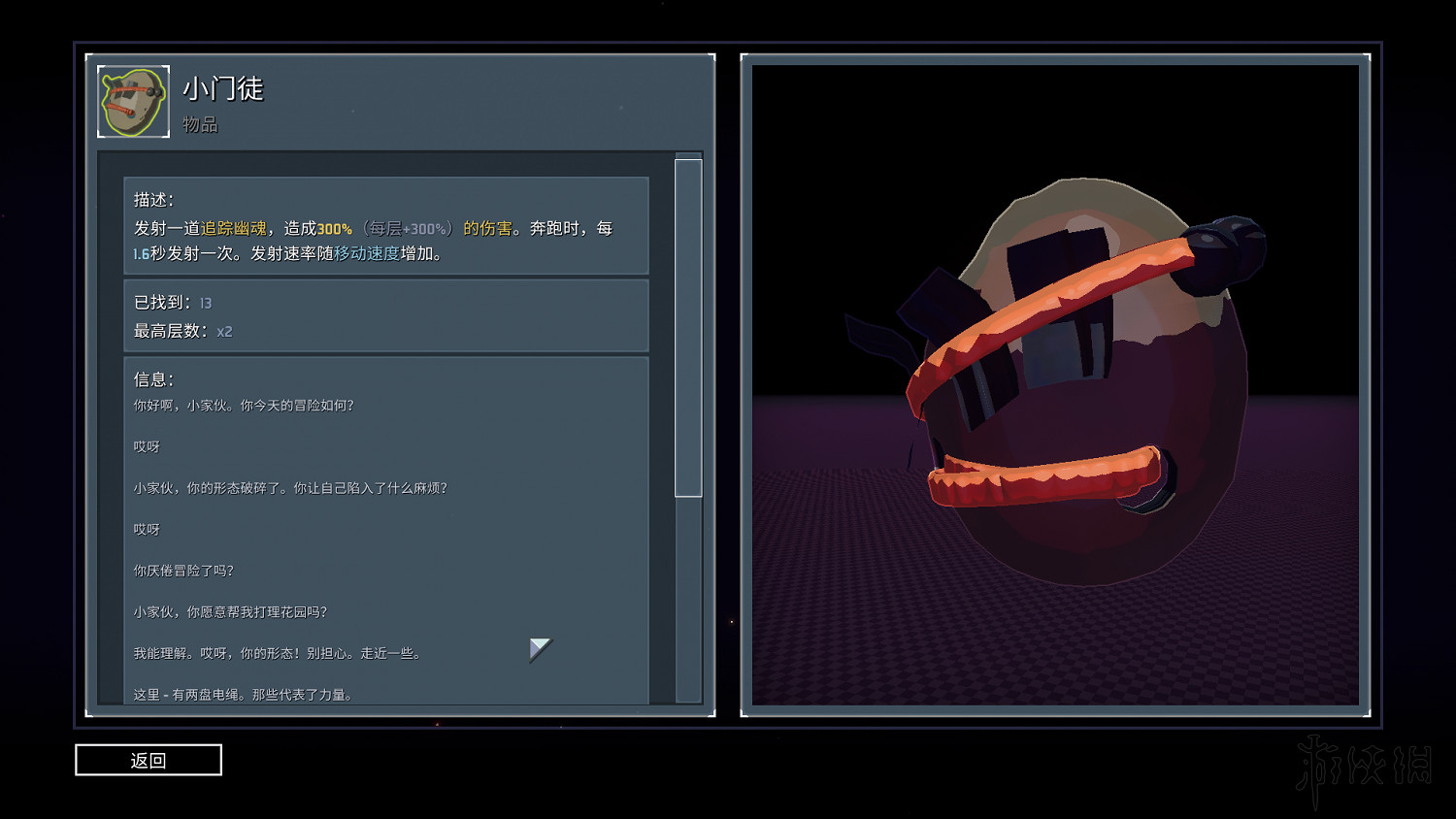Click the highlighted 追踪幽魂 keyword

point(234,229)
